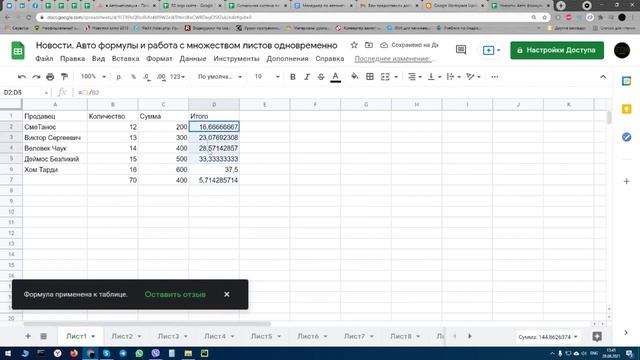This screenshot has width=640, height=360.
Task: Redo the last undone action
Action: (x=36, y=77)
